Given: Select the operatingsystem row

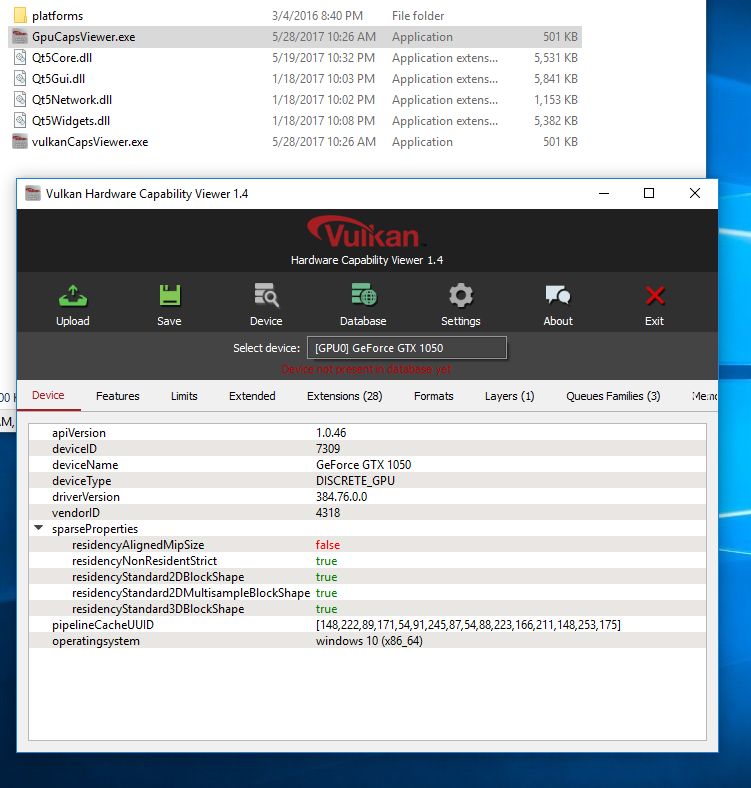Looking at the screenshot, I should point(367,641).
